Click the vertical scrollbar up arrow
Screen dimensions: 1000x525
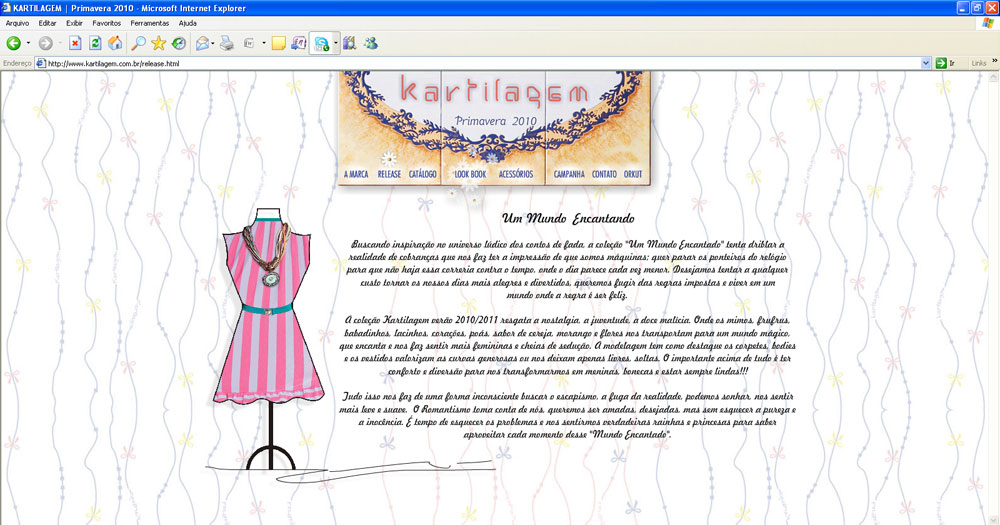[994, 76]
